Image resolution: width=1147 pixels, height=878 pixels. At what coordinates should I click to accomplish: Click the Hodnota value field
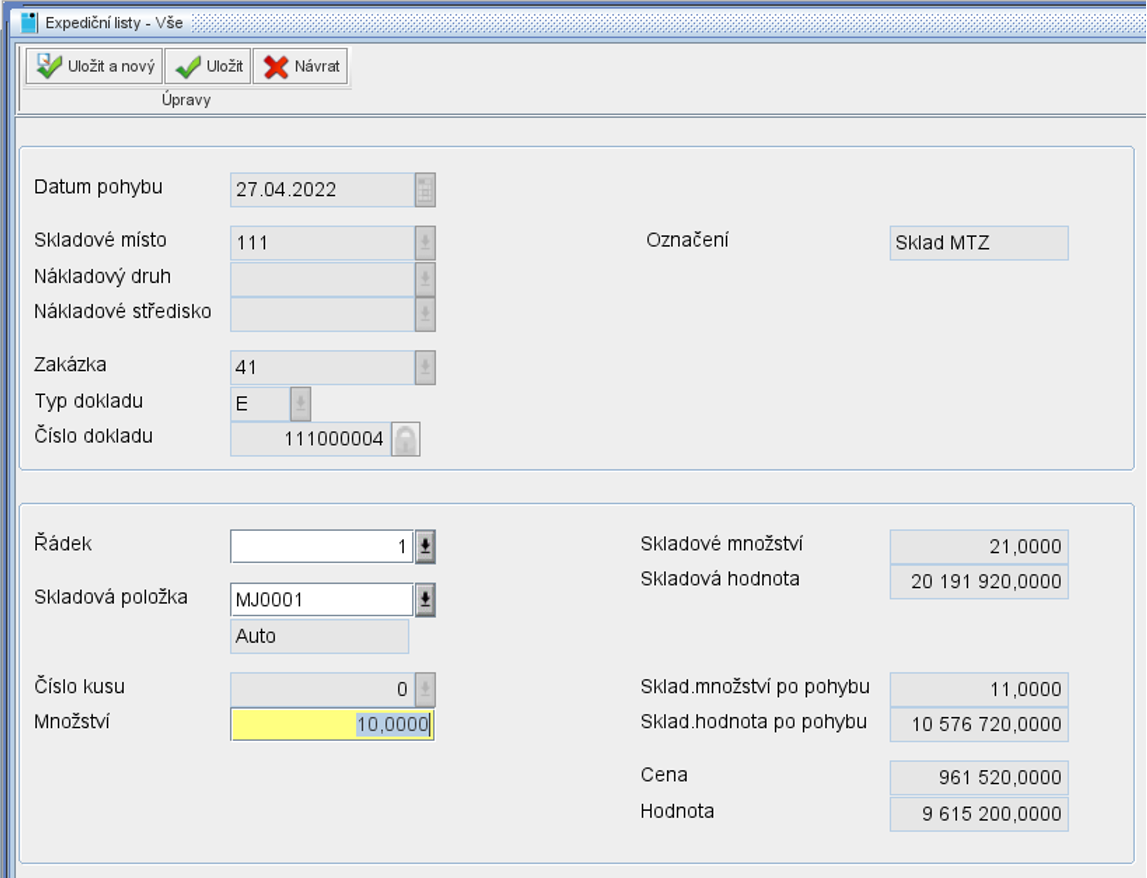point(978,814)
